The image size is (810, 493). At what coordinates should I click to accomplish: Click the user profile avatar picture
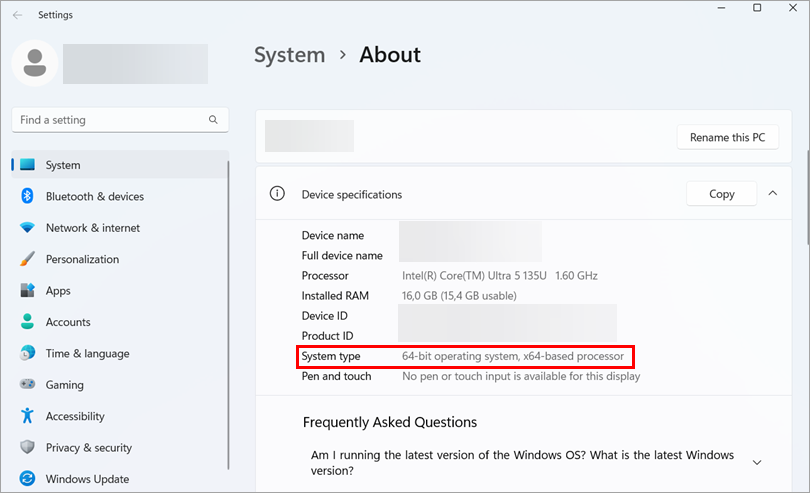point(34,63)
